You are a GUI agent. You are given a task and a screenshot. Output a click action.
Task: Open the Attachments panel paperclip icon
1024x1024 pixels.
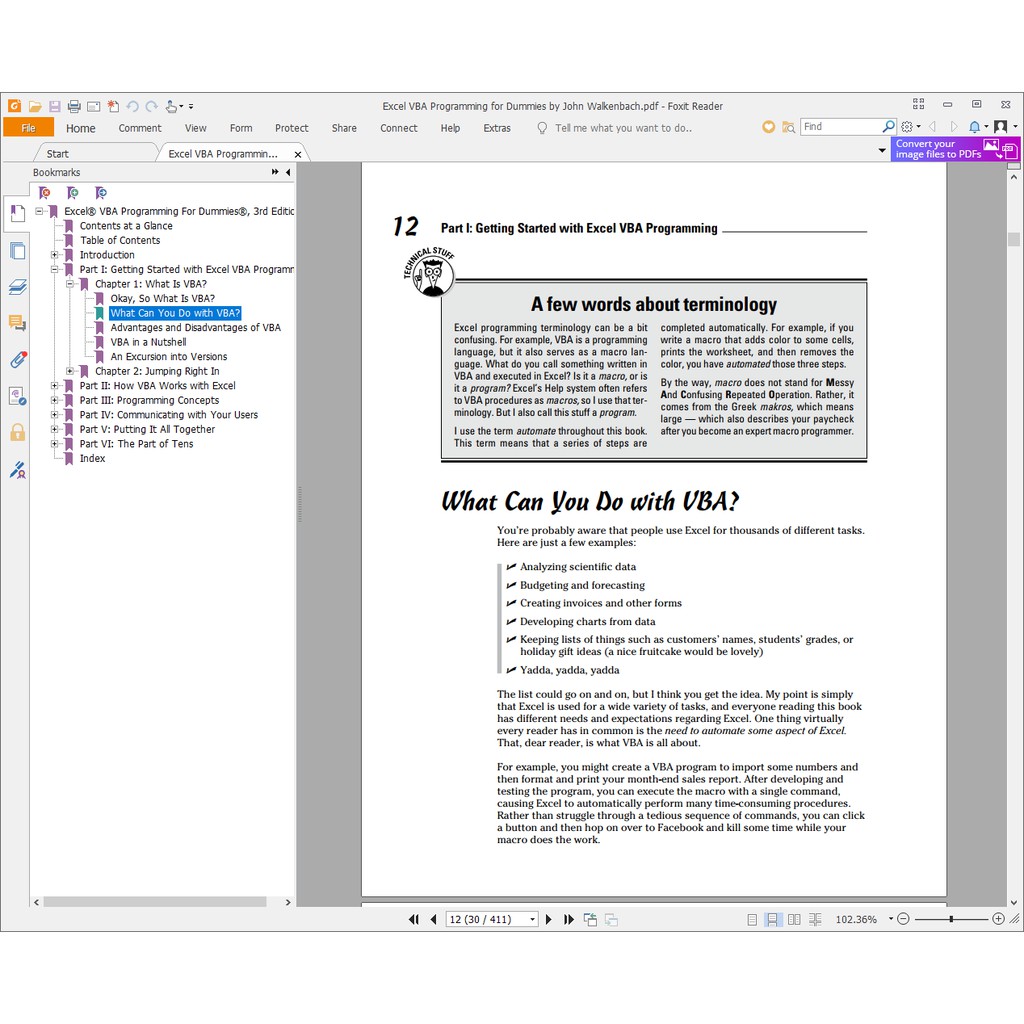pyautogui.click(x=17, y=359)
